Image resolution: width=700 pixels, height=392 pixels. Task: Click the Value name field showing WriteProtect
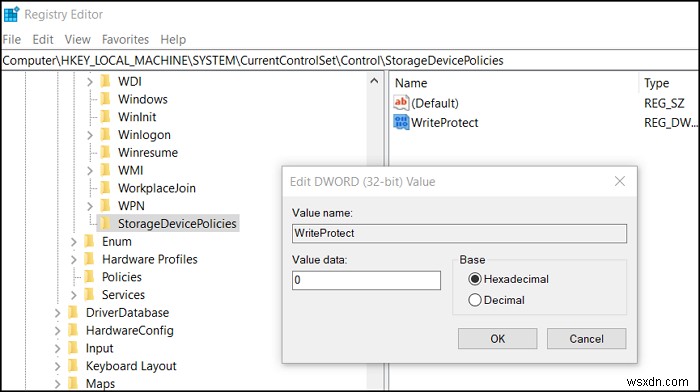[x=459, y=234]
